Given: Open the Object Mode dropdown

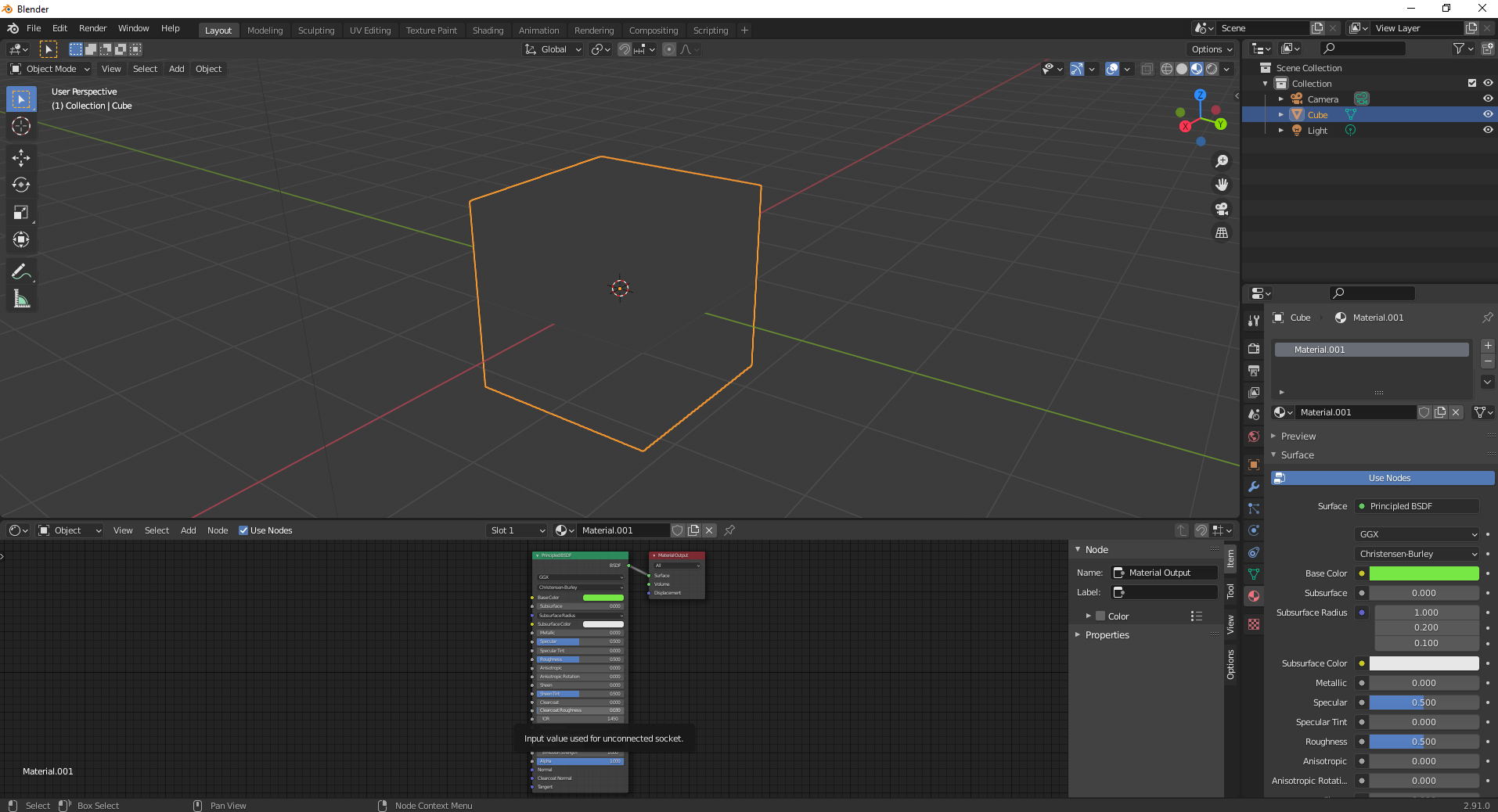Looking at the screenshot, I should [x=50, y=69].
